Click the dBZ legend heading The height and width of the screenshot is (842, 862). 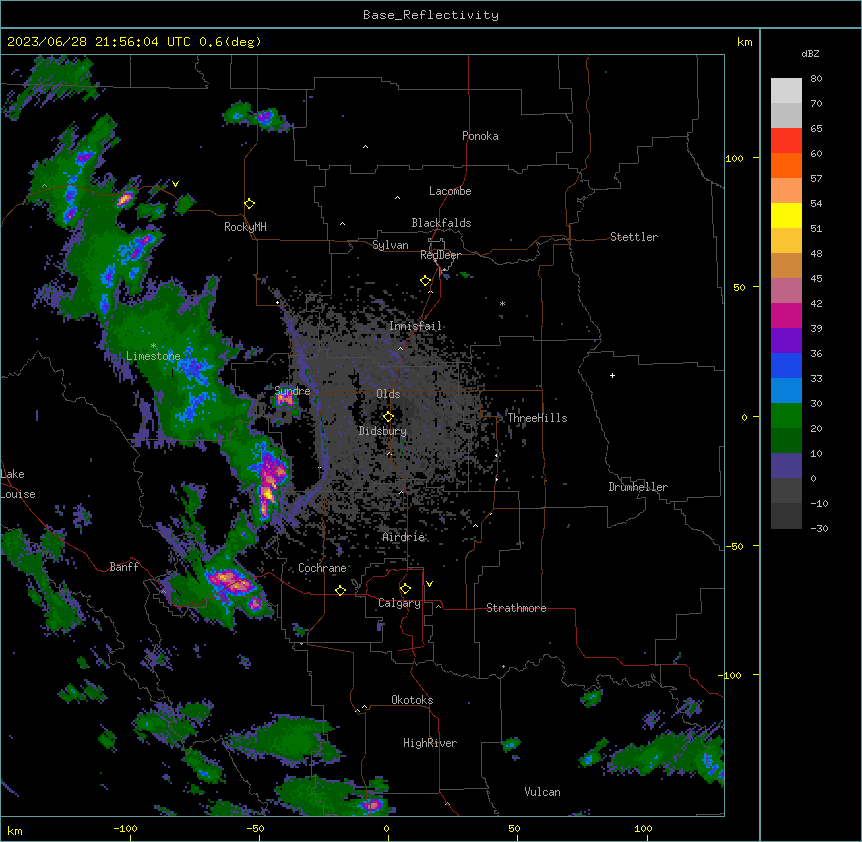810,54
